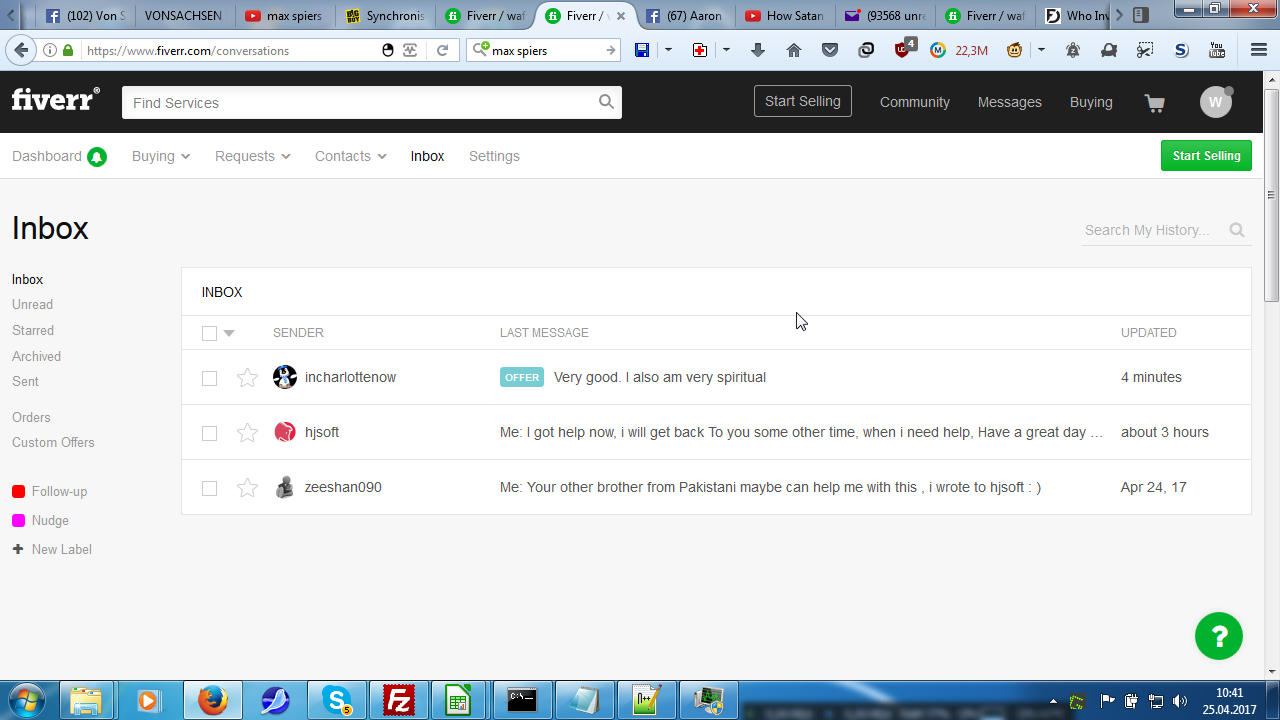The width and height of the screenshot is (1280, 720).
Task: Show Unread messages
Action: point(32,305)
